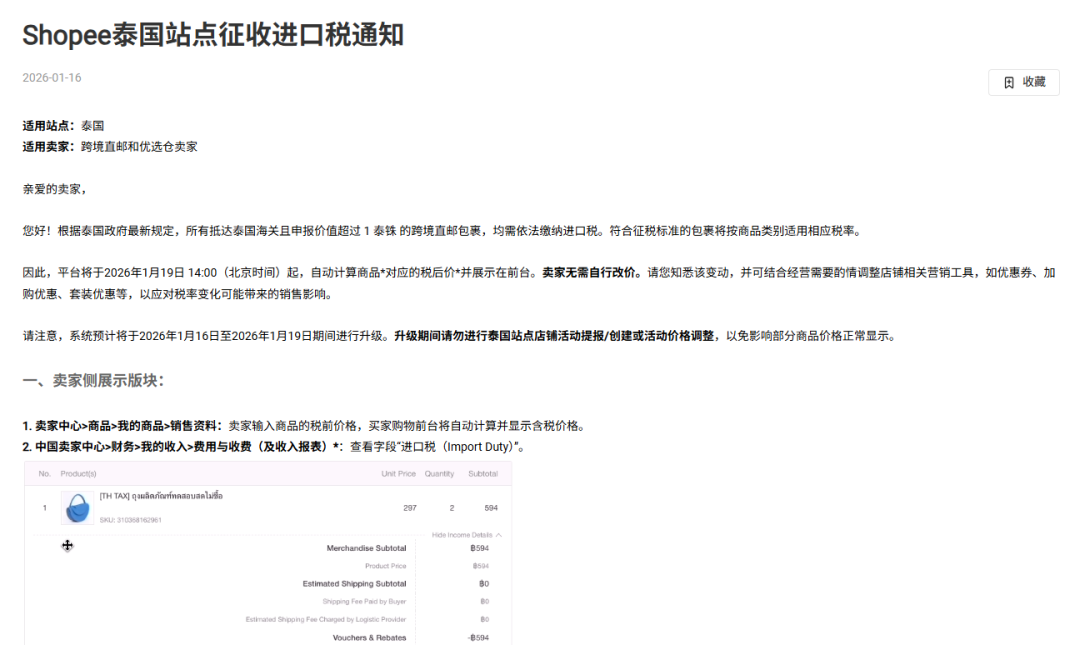1080x645 pixels.
Task: Click the move cursor crosshair icon in the screenshot
Action: [68, 546]
